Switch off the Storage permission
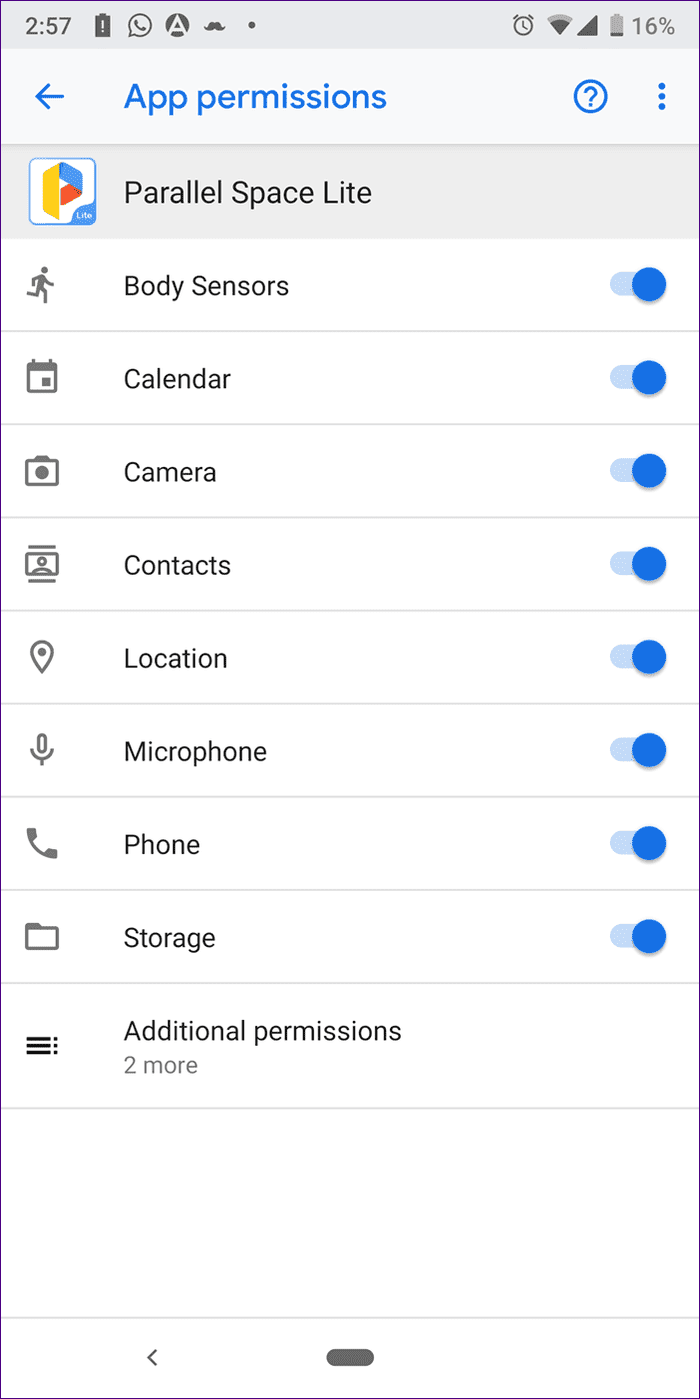Viewport: 700px width, 1399px height. 637,937
